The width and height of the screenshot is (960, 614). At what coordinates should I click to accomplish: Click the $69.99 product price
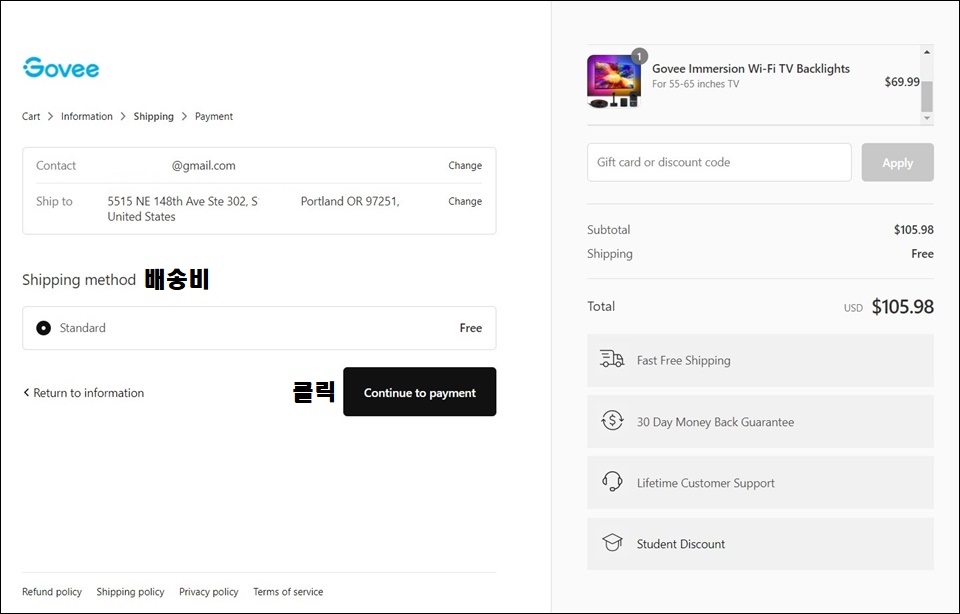coord(902,81)
